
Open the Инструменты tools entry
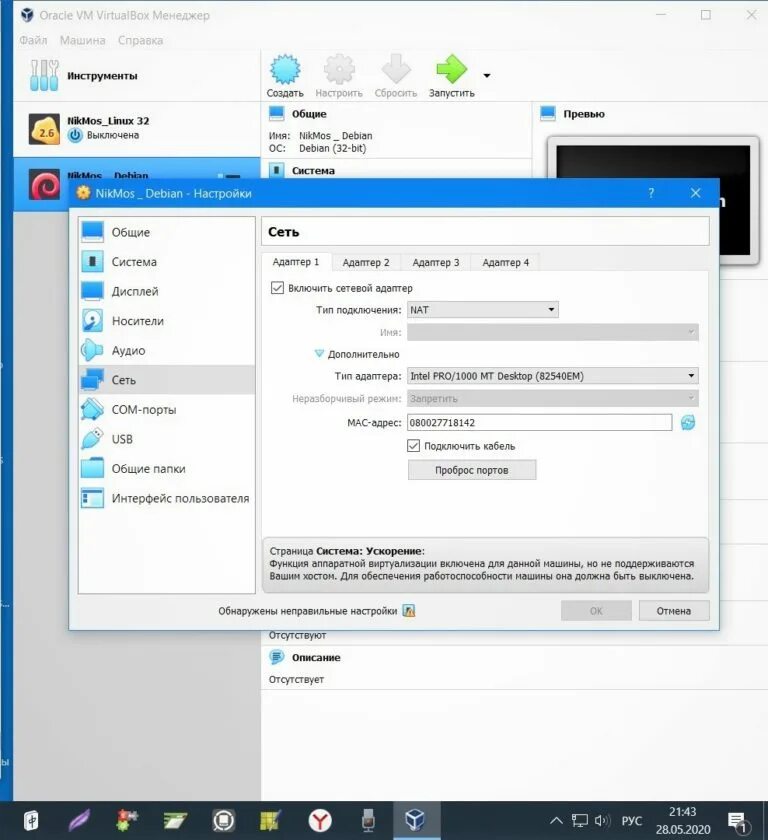(137, 76)
